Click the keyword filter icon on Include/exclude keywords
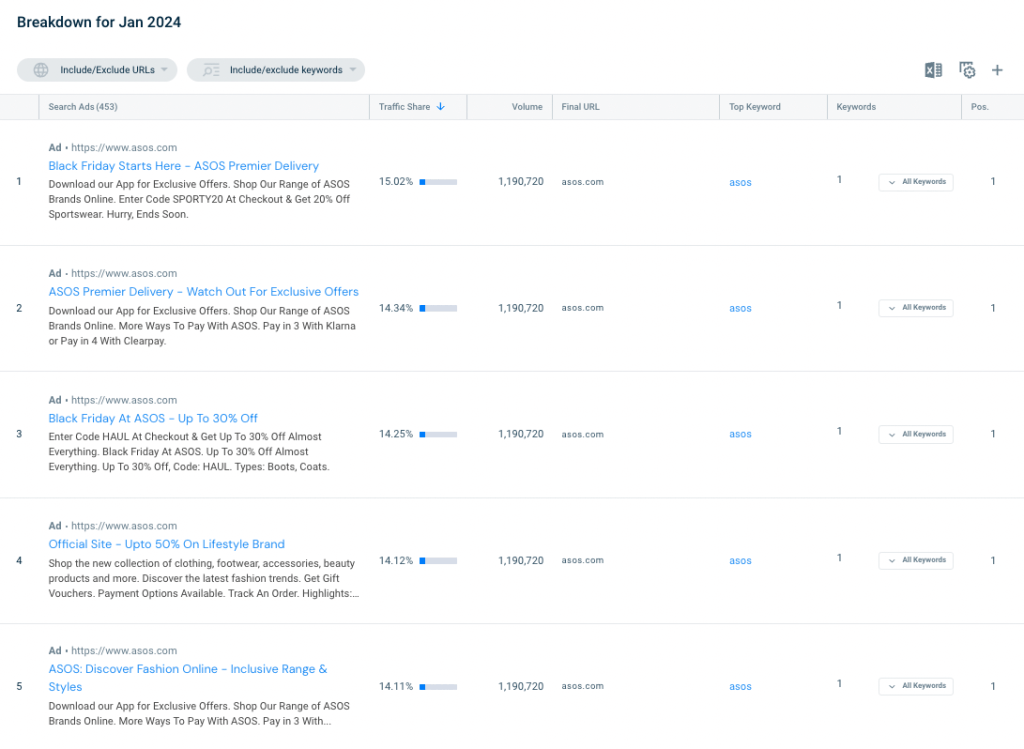This screenshot has height=749, width=1024. pyautogui.click(x=213, y=70)
